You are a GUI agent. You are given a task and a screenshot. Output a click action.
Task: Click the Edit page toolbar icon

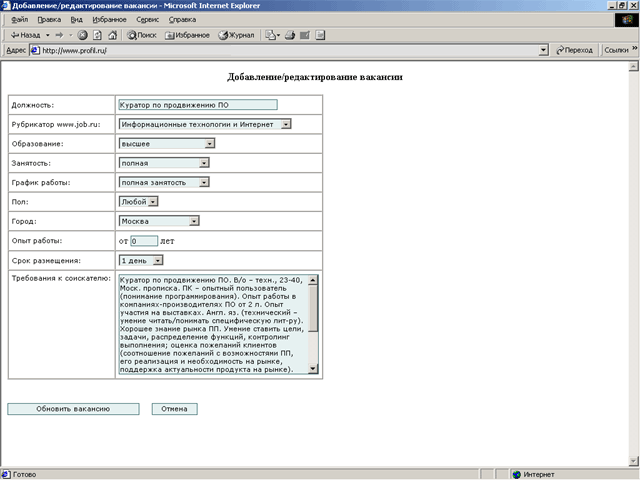pos(305,35)
